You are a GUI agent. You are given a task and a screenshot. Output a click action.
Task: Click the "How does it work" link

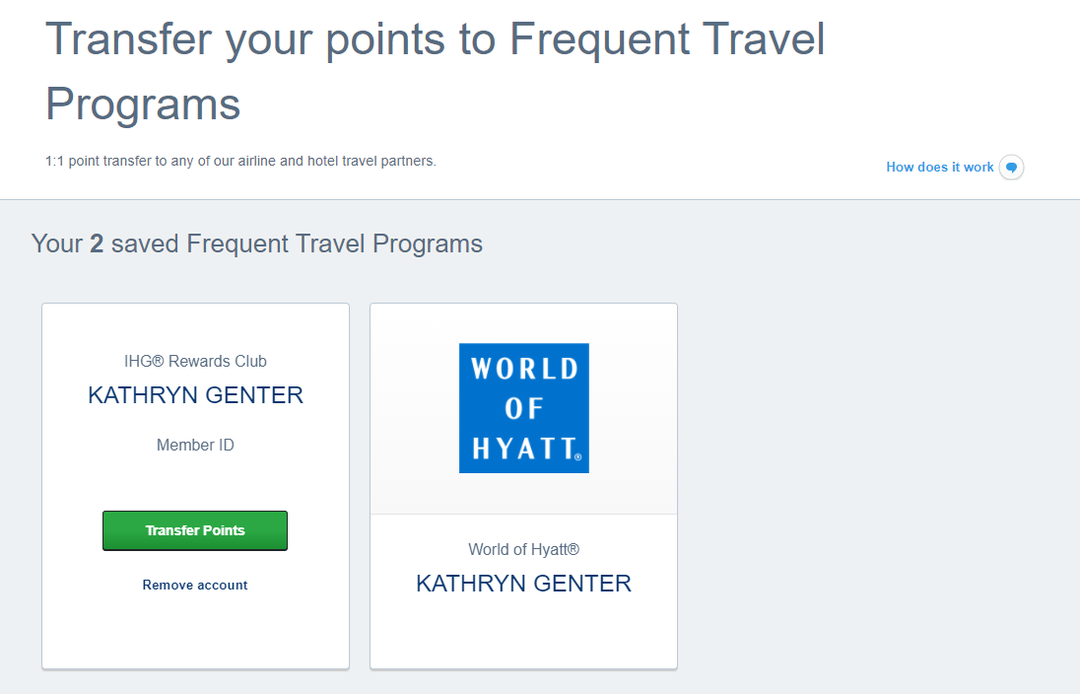pyautogui.click(x=939, y=167)
